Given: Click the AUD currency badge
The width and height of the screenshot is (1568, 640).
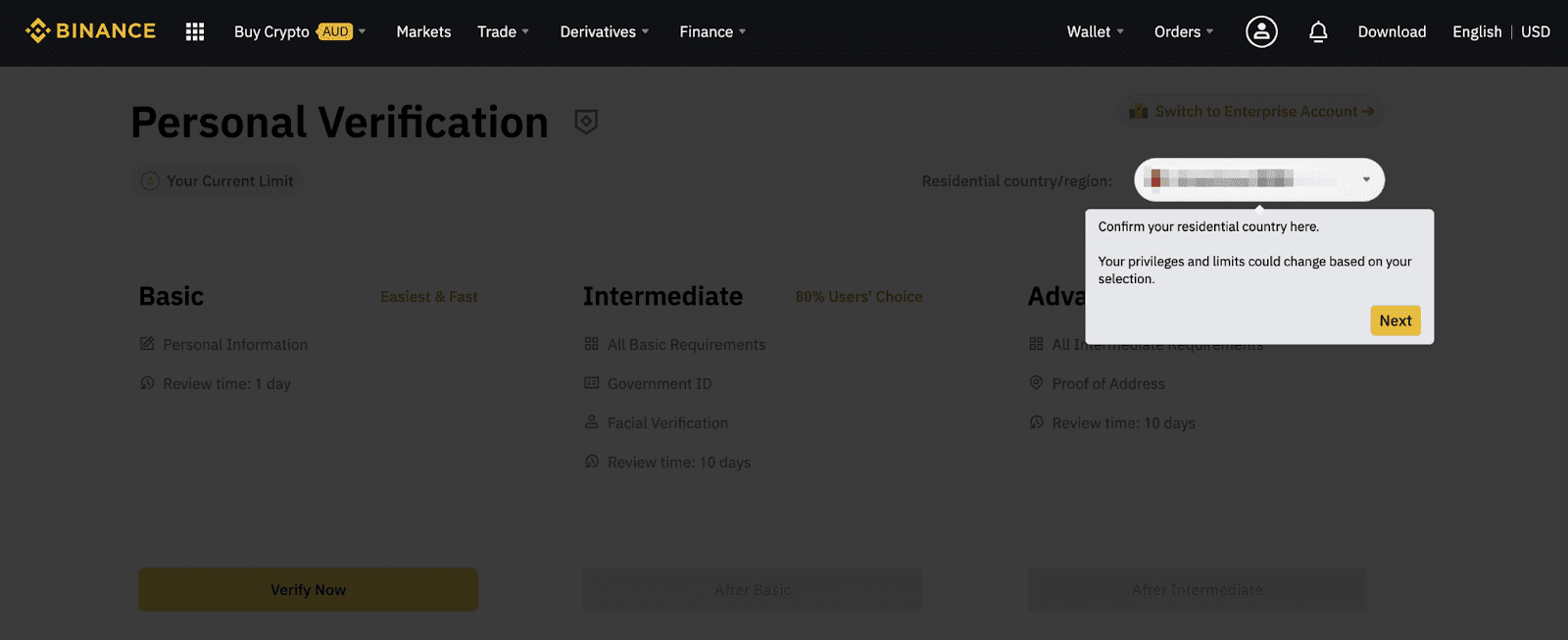Looking at the screenshot, I should pos(335,31).
